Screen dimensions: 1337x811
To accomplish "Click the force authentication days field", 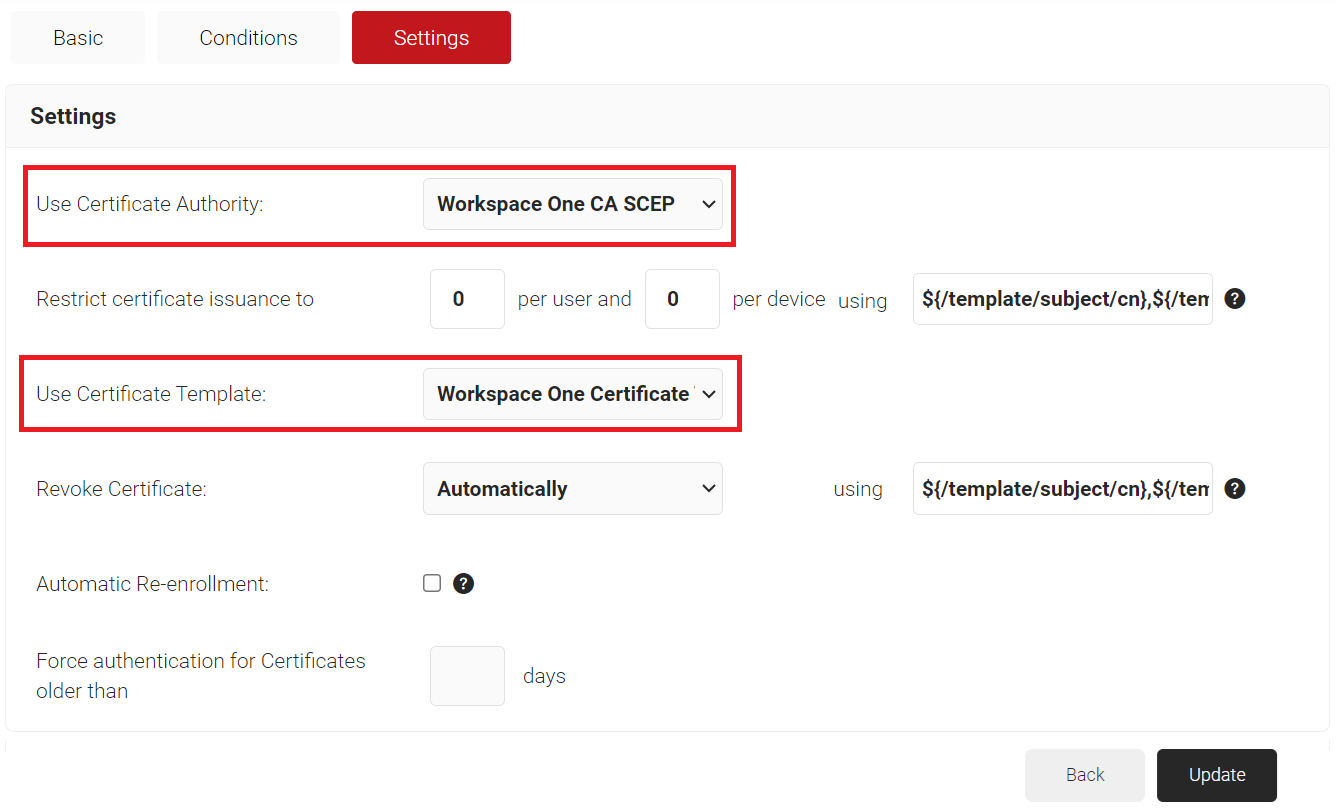I will click(467, 676).
